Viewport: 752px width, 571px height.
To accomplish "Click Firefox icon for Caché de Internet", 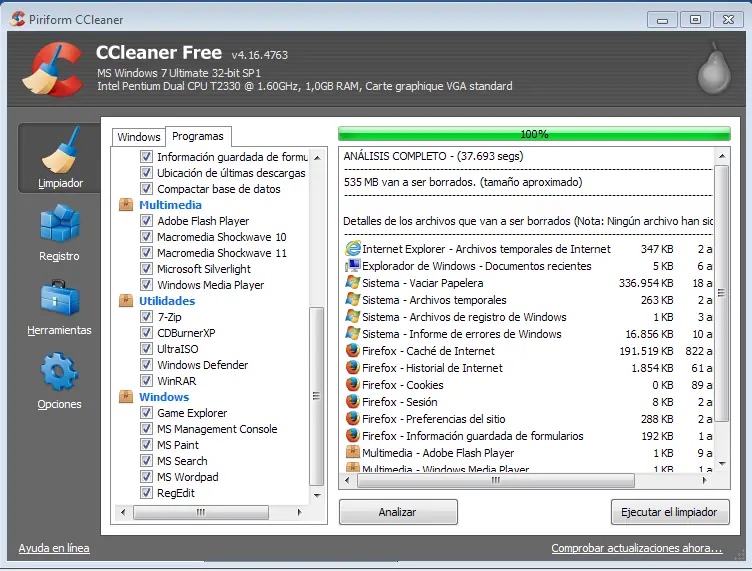I will (x=352, y=350).
